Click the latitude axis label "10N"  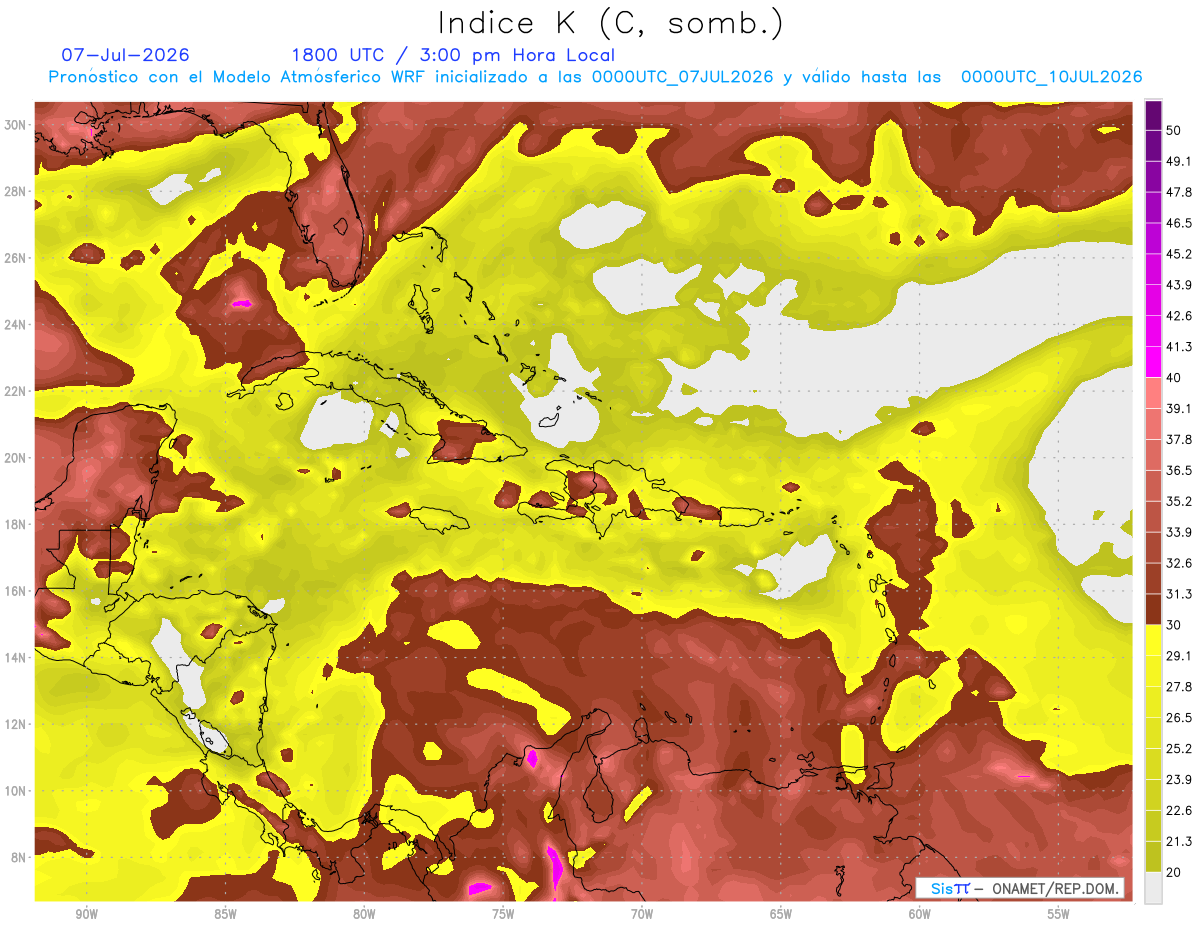coord(16,790)
